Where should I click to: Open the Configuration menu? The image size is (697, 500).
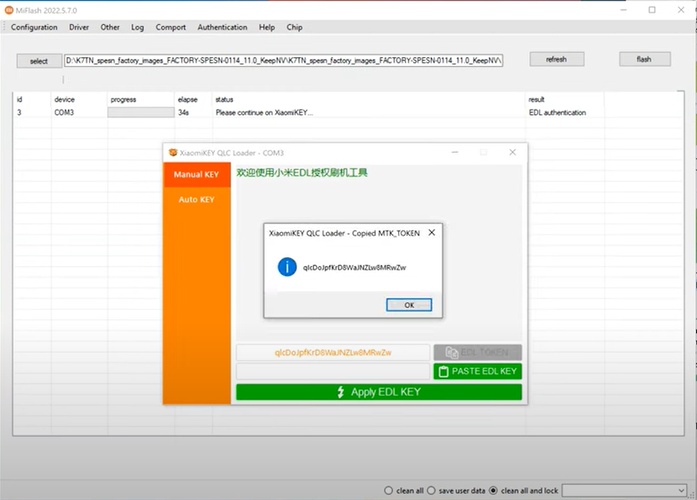click(x=34, y=27)
